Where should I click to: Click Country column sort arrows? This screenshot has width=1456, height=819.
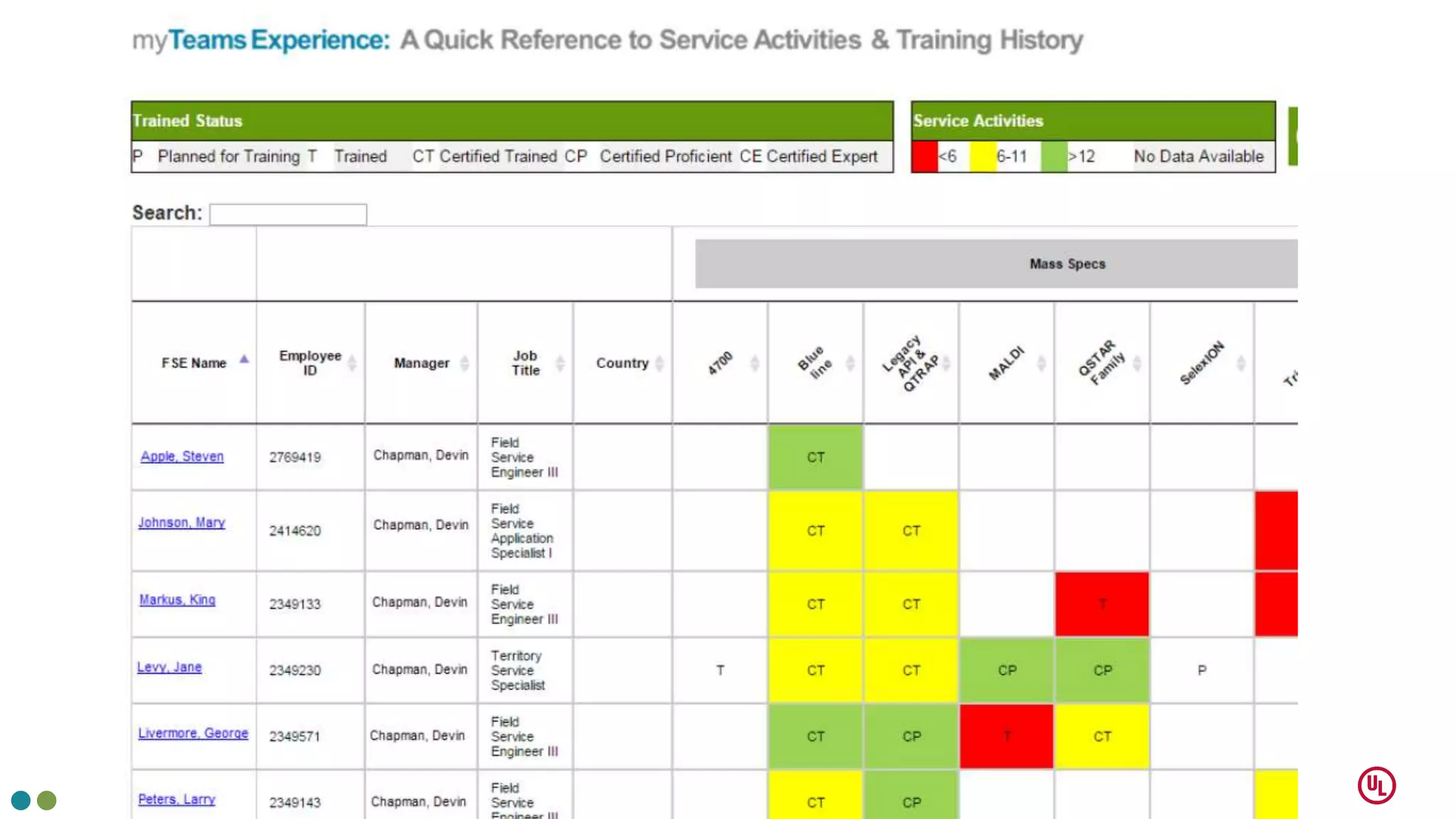pyautogui.click(x=660, y=363)
